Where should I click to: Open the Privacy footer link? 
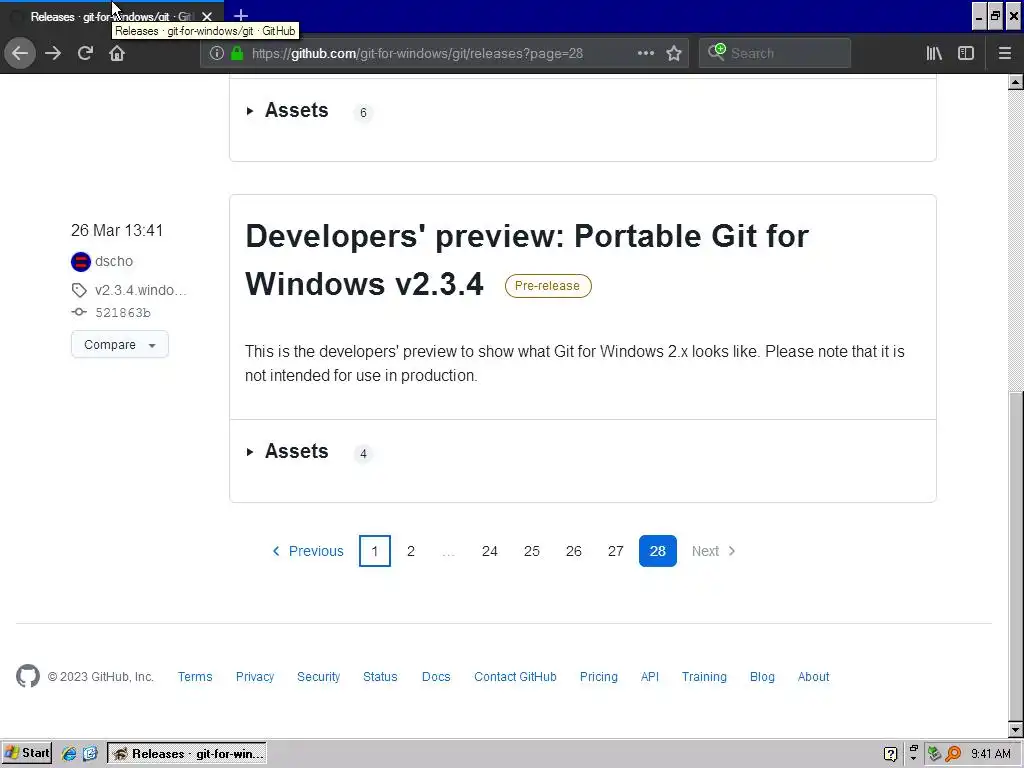click(x=255, y=677)
